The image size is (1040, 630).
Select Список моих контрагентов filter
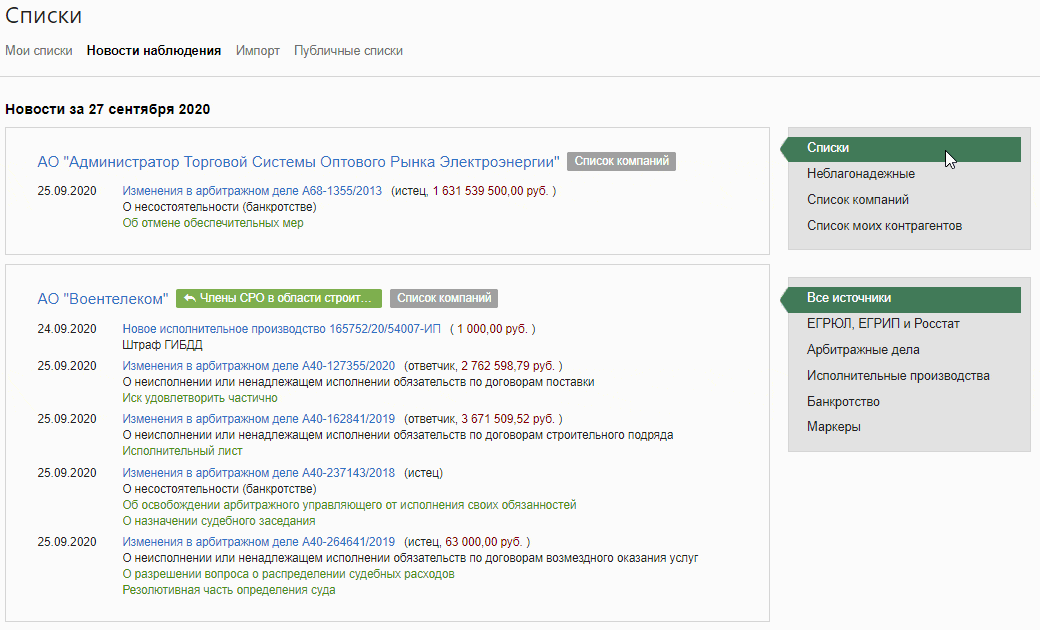click(x=884, y=225)
